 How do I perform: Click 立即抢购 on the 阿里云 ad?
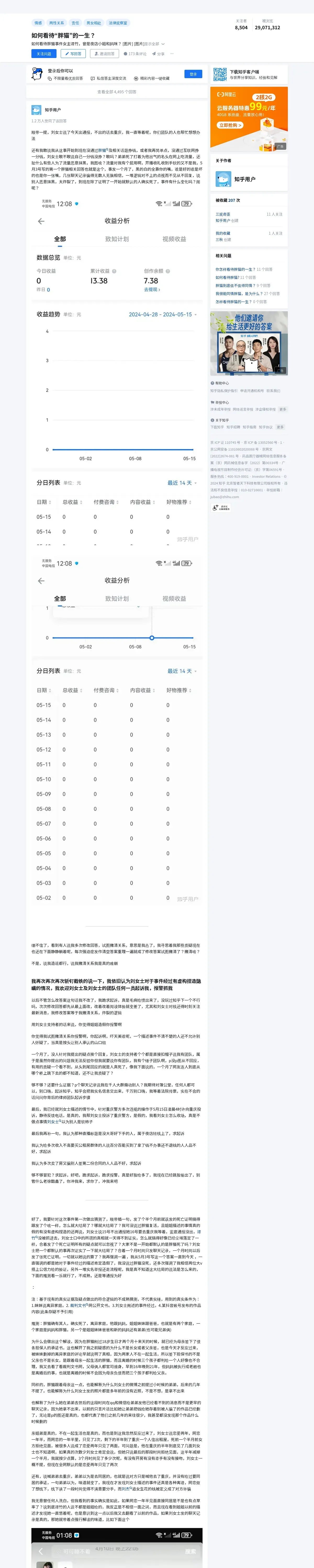click(x=231, y=125)
